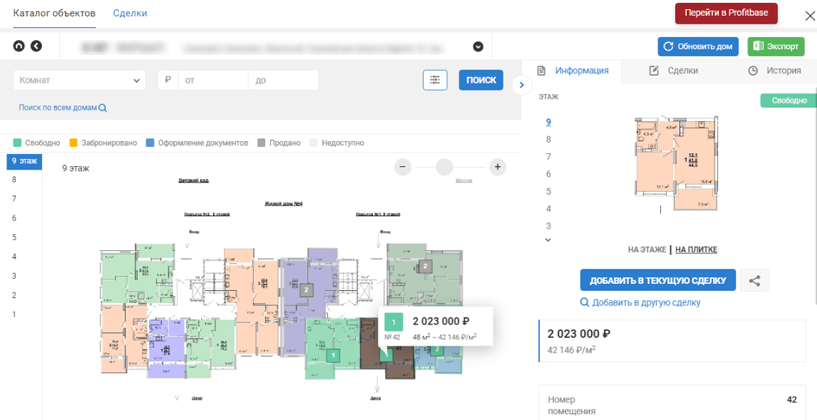Screen dimensions: 817x420
Task: Open the Сделки panel tab
Action: click(674, 70)
